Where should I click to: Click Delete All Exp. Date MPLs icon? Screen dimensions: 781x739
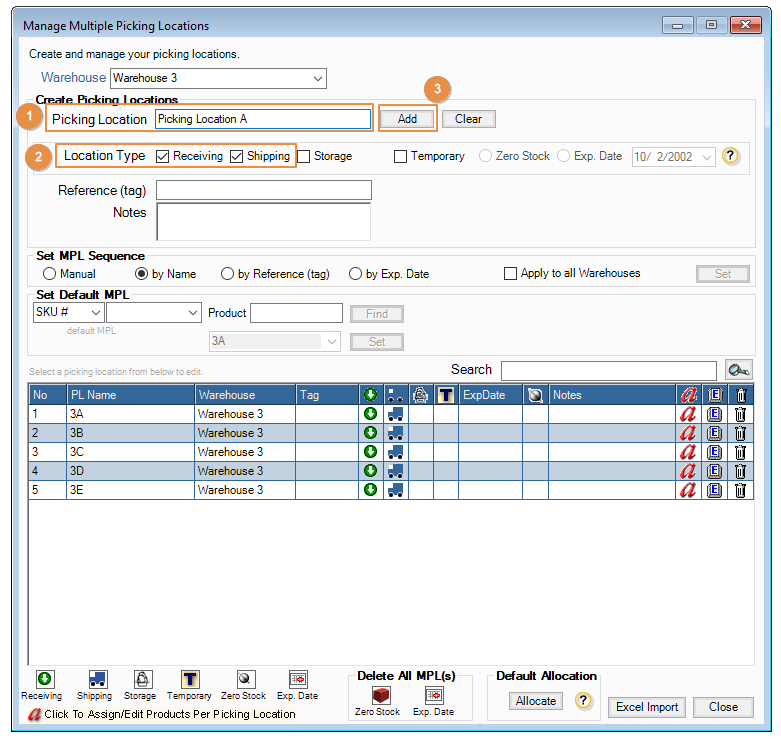[433, 695]
